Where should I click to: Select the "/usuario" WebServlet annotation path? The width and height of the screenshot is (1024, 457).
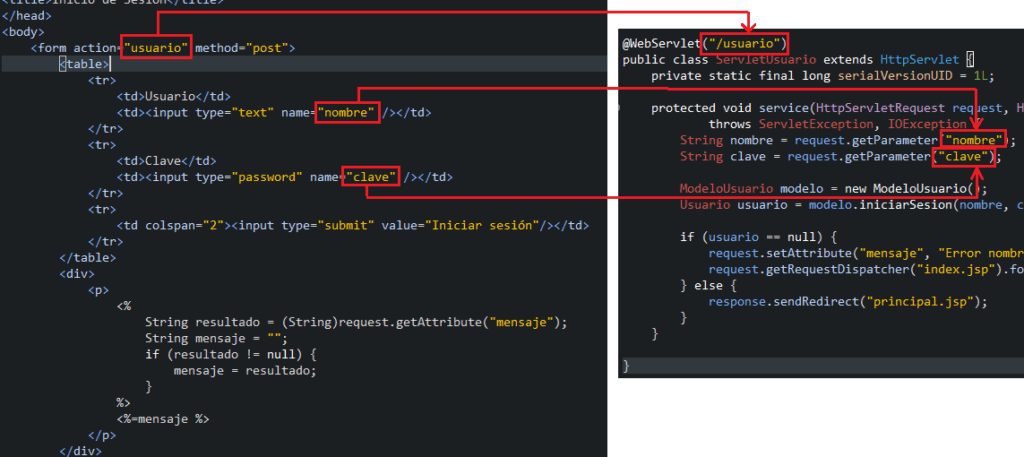pos(744,44)
